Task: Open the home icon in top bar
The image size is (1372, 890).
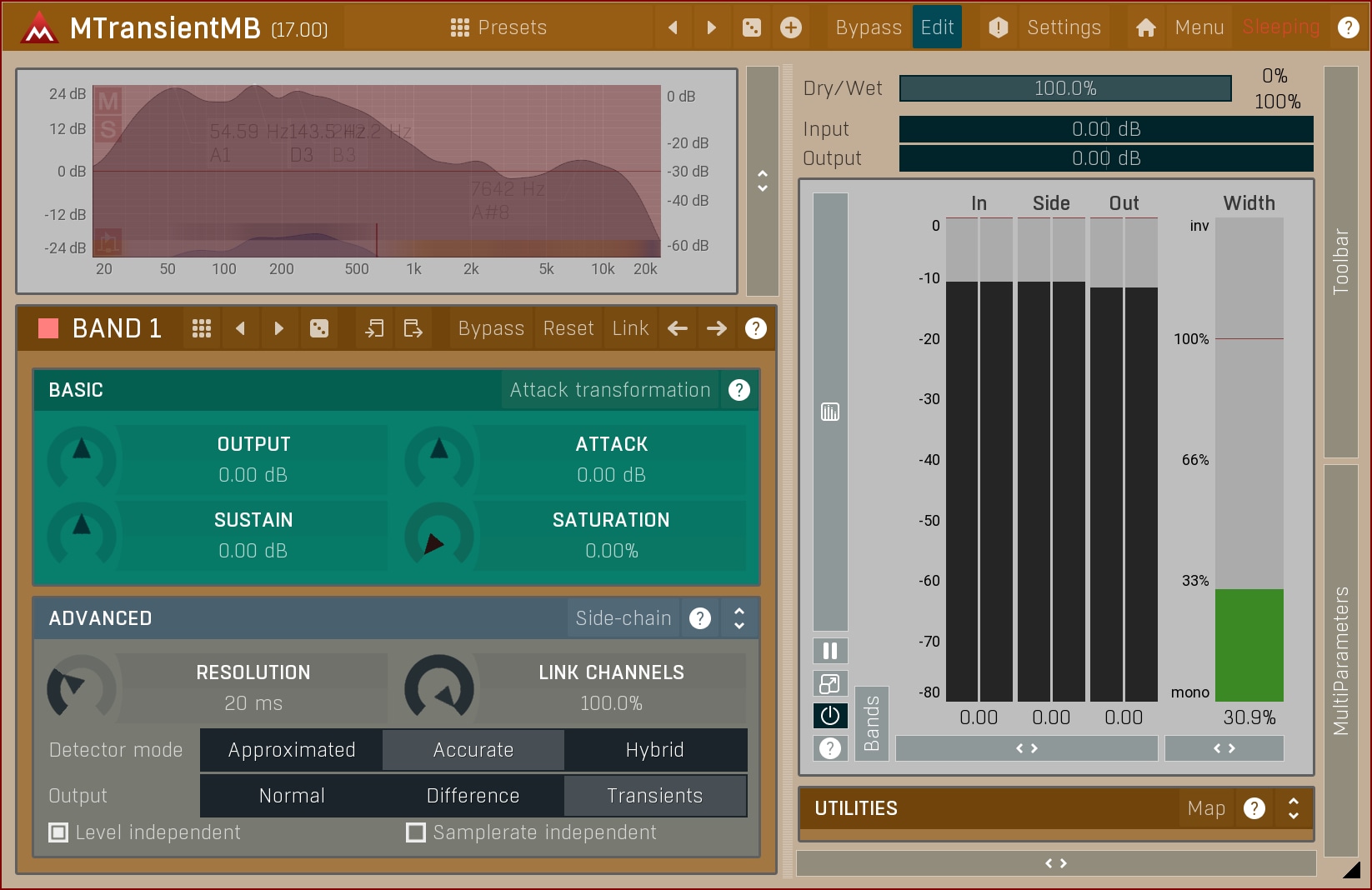Action: coord(1145,27)
